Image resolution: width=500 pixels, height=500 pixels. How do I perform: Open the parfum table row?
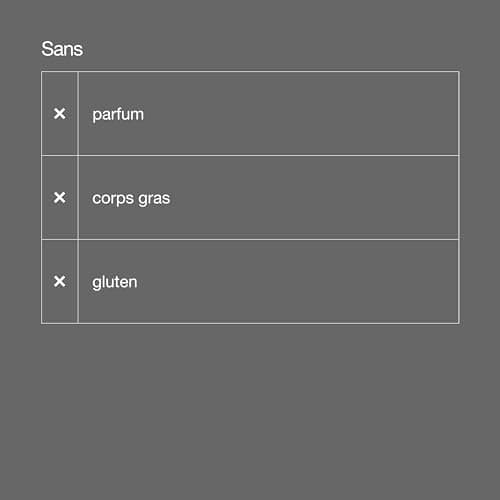coord(250,114)
